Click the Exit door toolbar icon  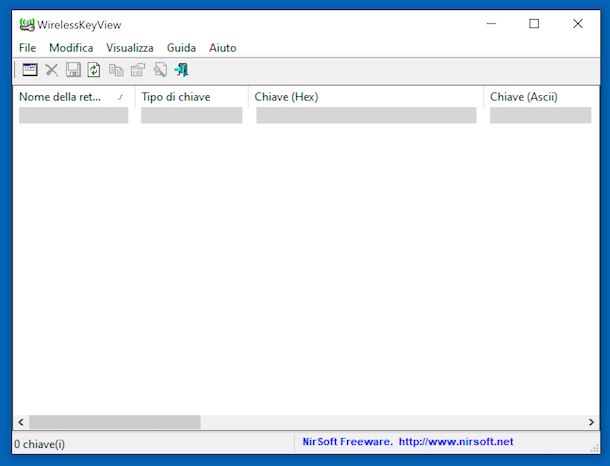tap(182, 70)
